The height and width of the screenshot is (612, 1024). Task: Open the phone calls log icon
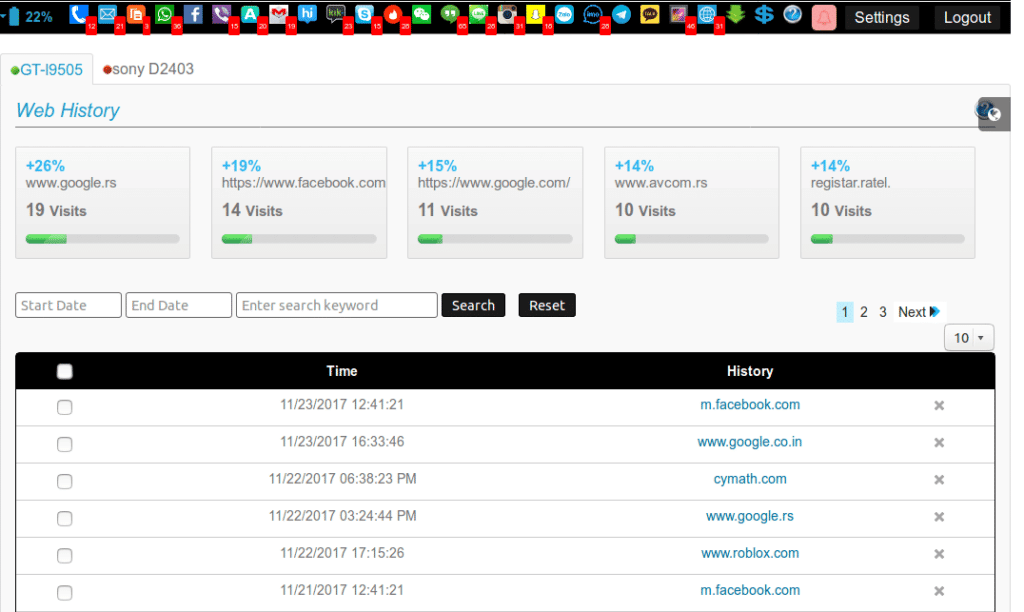(78, 14)
